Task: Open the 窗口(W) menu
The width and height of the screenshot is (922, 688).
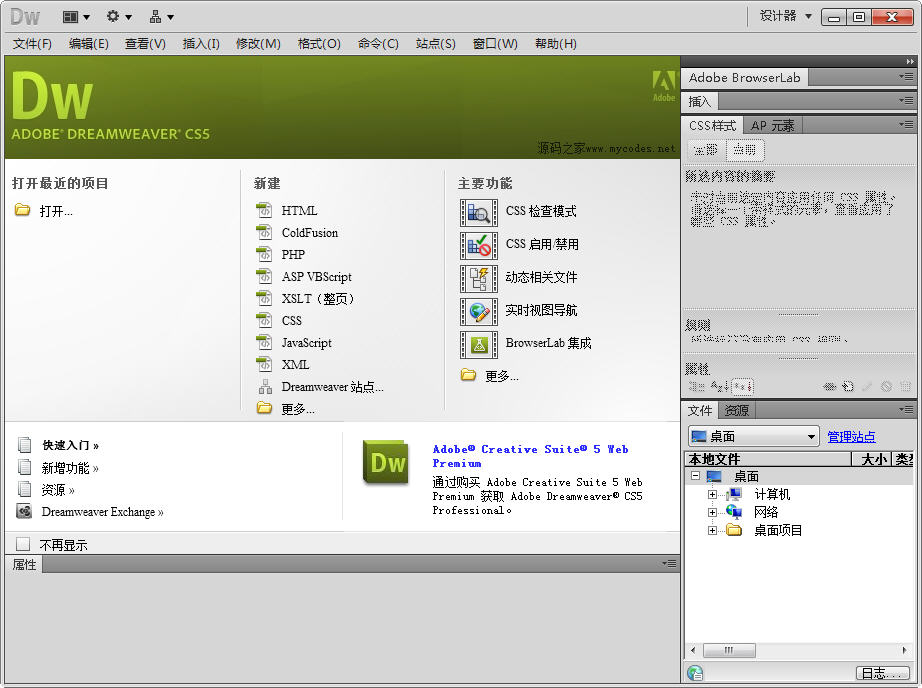Action: tap(495, 44)
